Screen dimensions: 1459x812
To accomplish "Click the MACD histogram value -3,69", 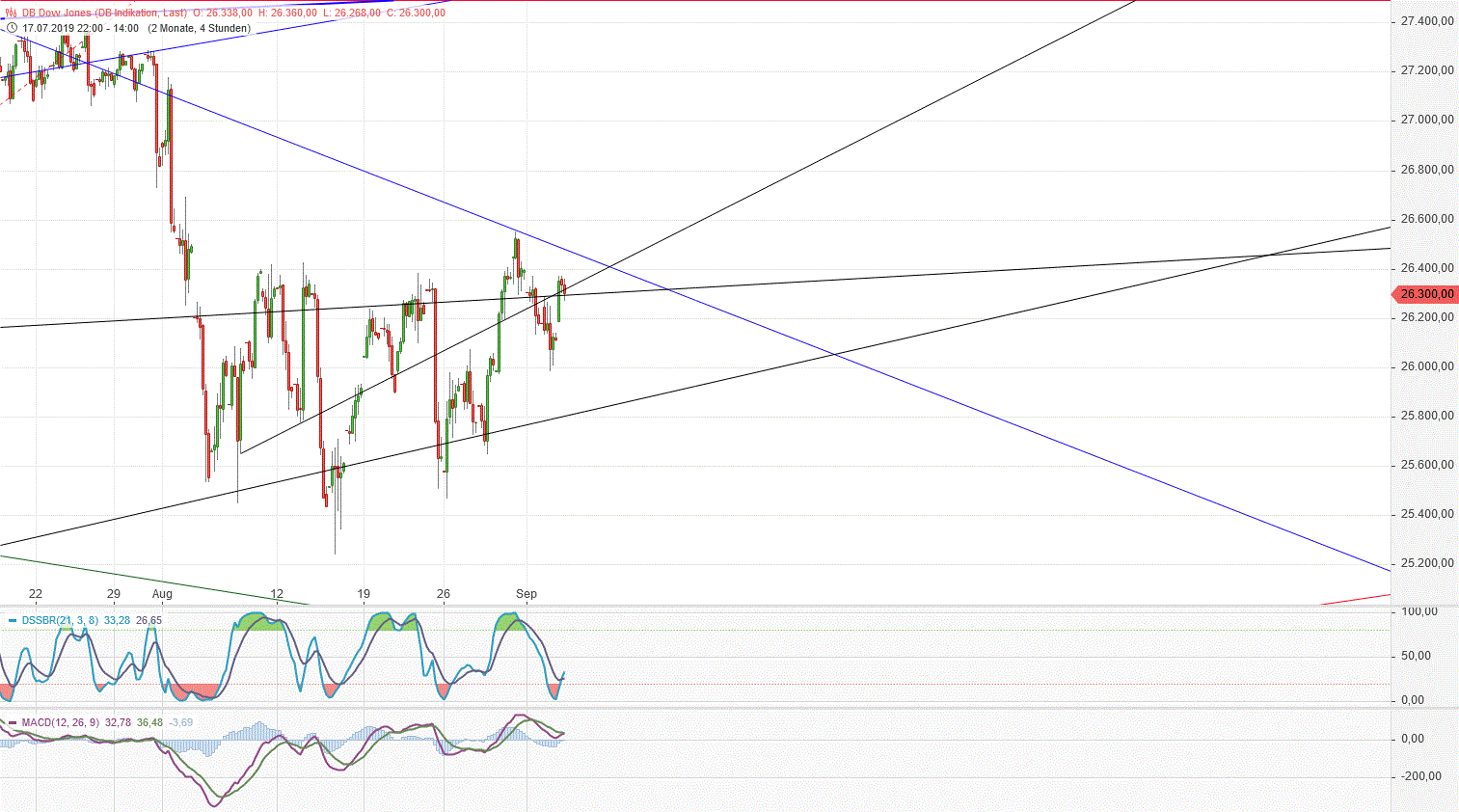I will (180, 722).
